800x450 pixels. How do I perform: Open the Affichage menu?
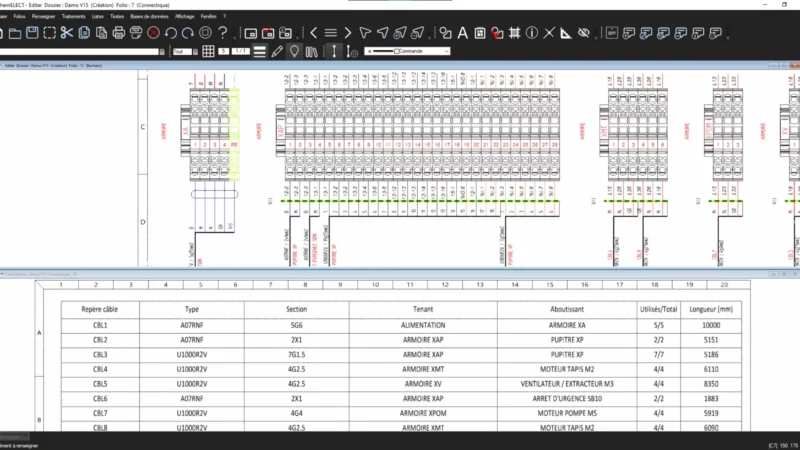coord(184,17)
